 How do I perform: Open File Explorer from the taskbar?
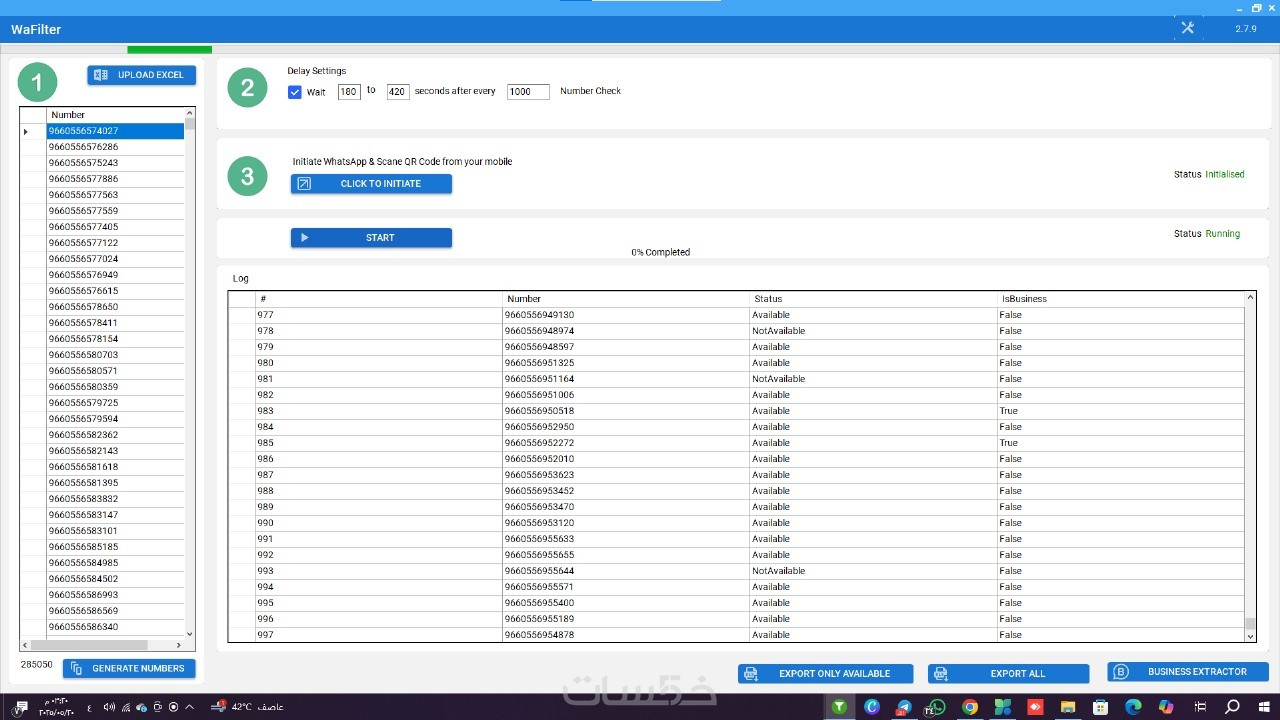click(1068, 707)
